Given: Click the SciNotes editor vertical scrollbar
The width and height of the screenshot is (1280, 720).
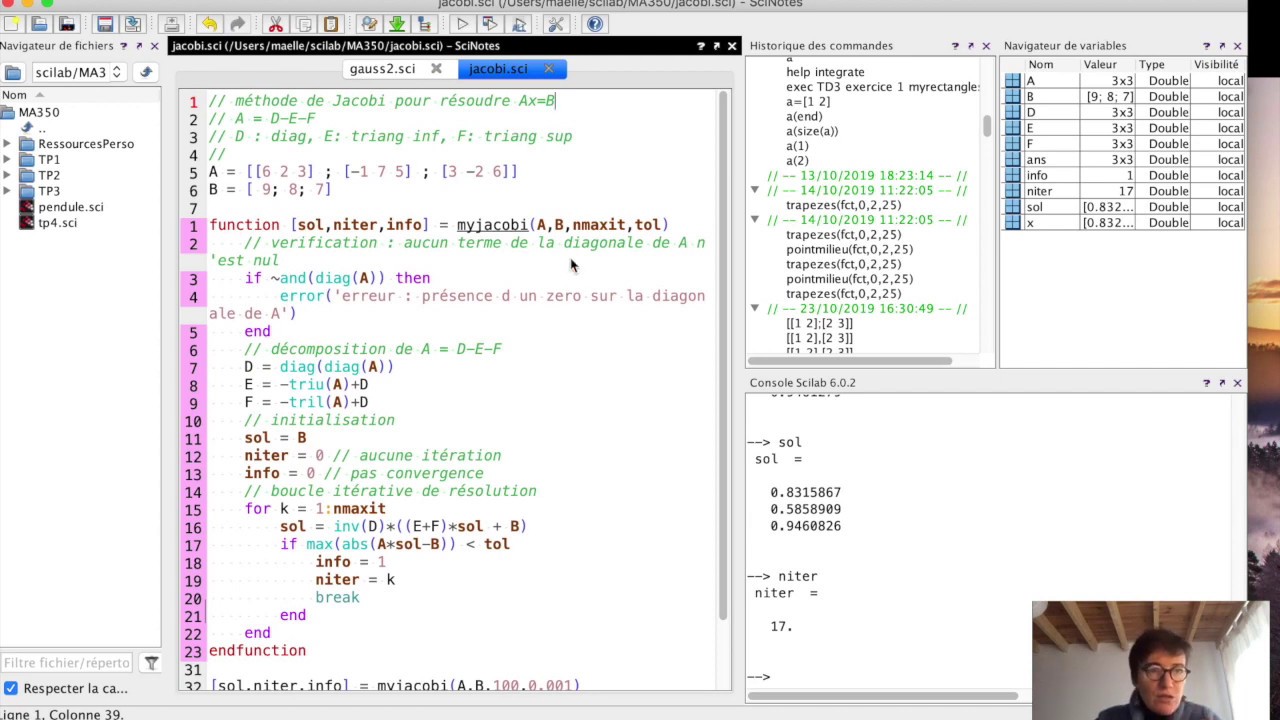Looking at the screenshot, I should [724, 355].
